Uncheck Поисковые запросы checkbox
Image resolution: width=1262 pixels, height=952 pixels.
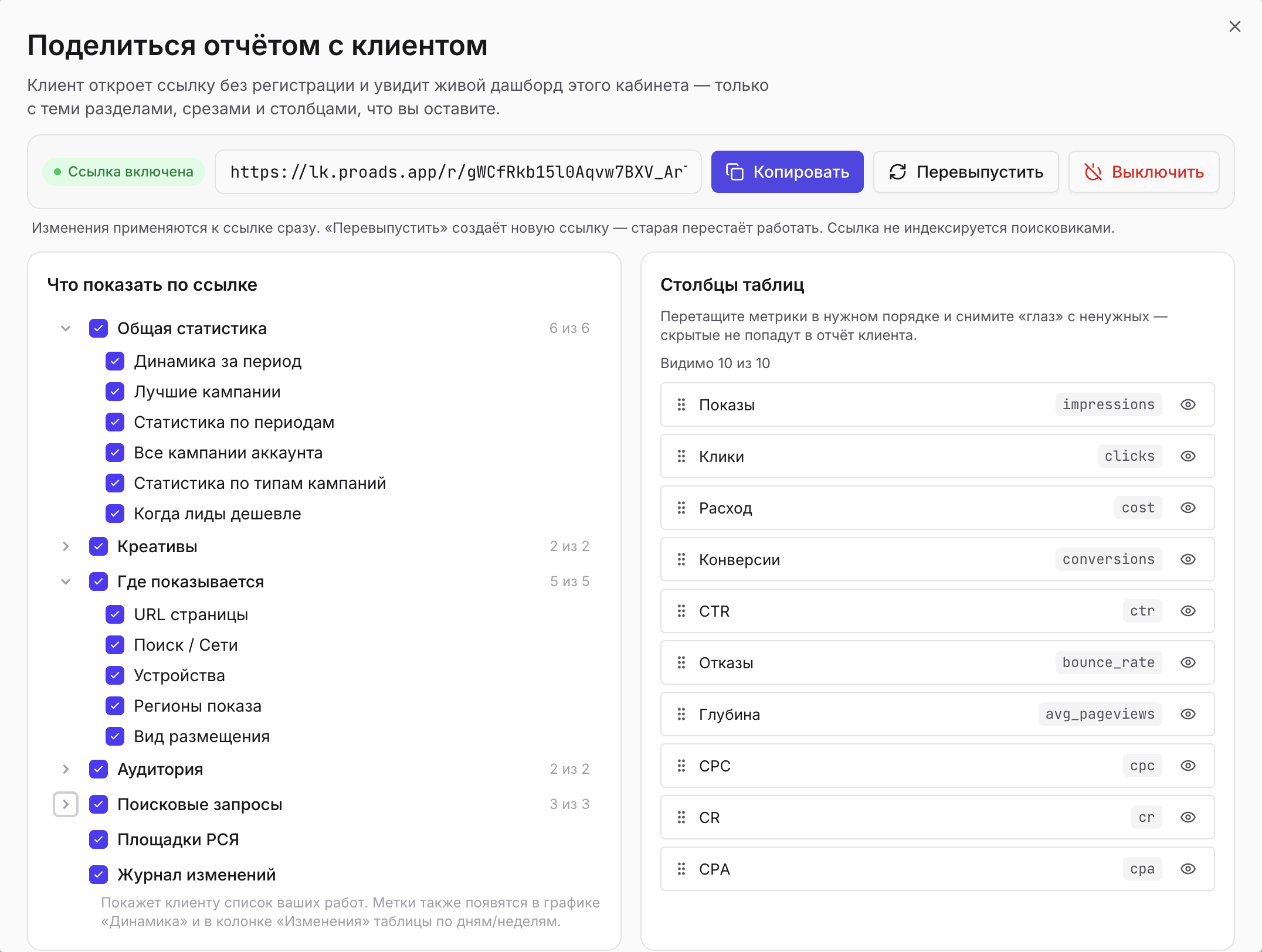[x=99, y=804]
